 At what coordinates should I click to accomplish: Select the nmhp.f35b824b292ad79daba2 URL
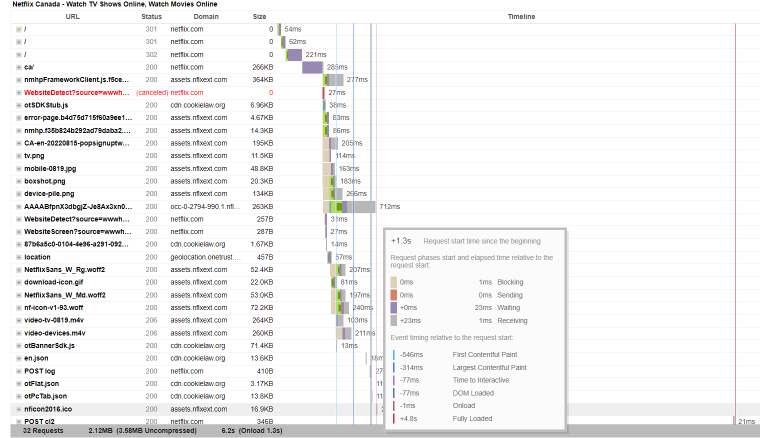coord(77,131)
